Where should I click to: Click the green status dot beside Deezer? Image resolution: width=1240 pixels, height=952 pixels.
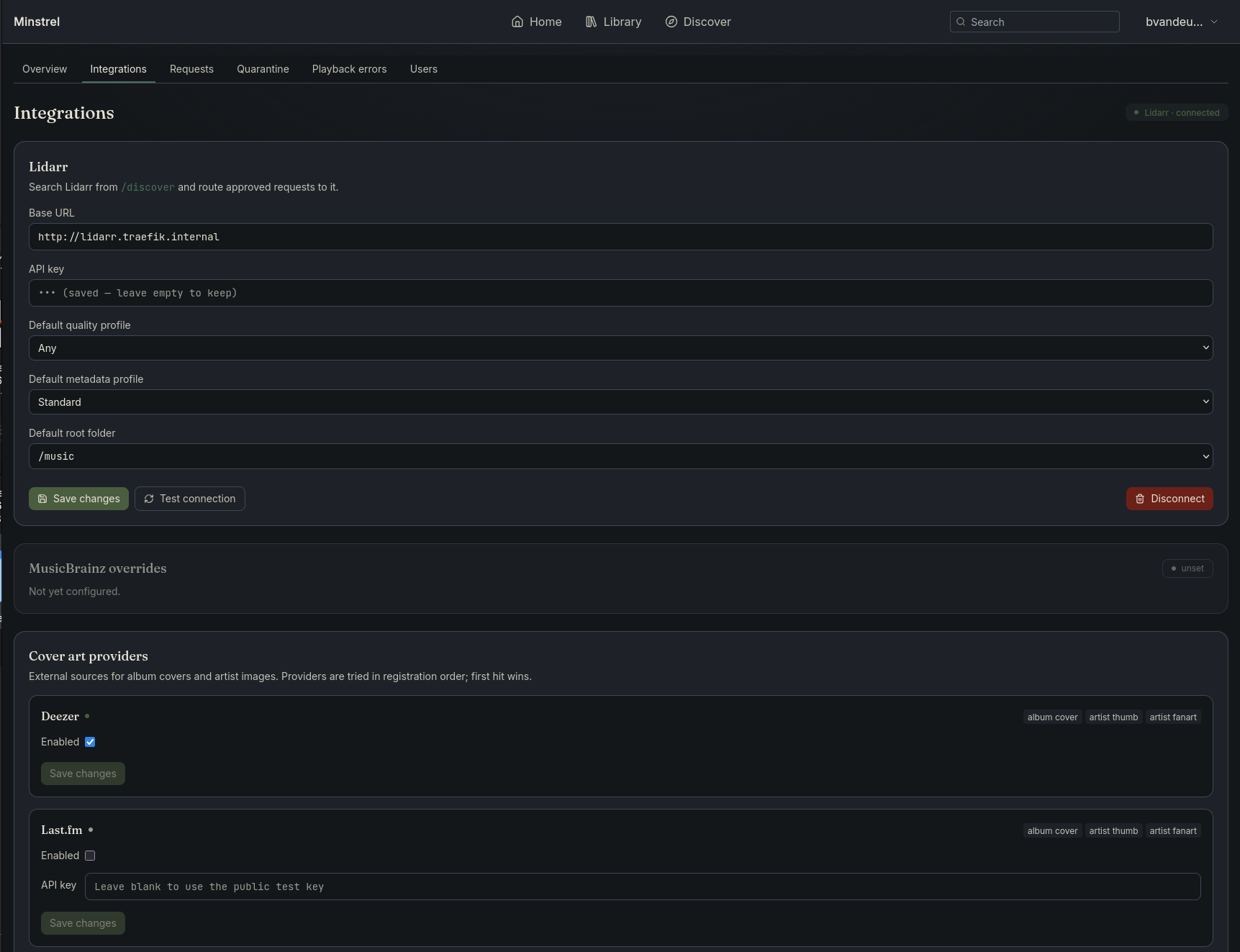[x=87, y=716]
